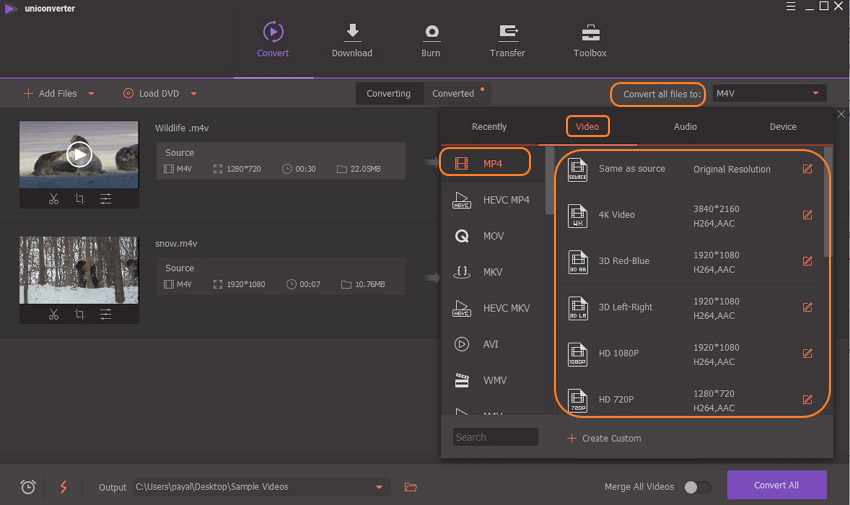Viewport: 850px width, 505px height.
Task: Toggle the Merge All Videos switch
Action: click(697, 487)
